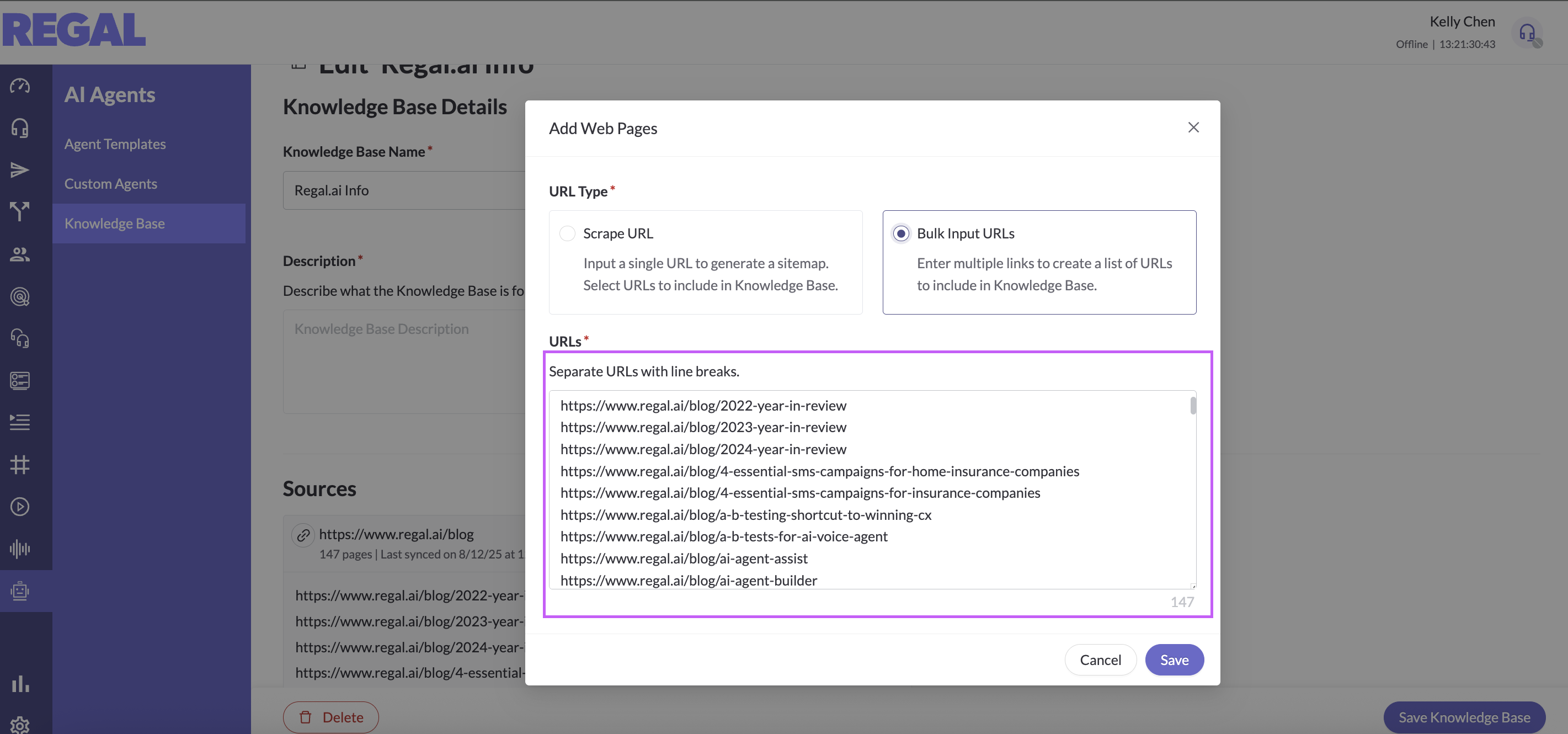This screenshot has width=1568, height=734.
Task: Click the a-b-testing-shortcut-to-winning-cx URL line
Action: [745, 515]
